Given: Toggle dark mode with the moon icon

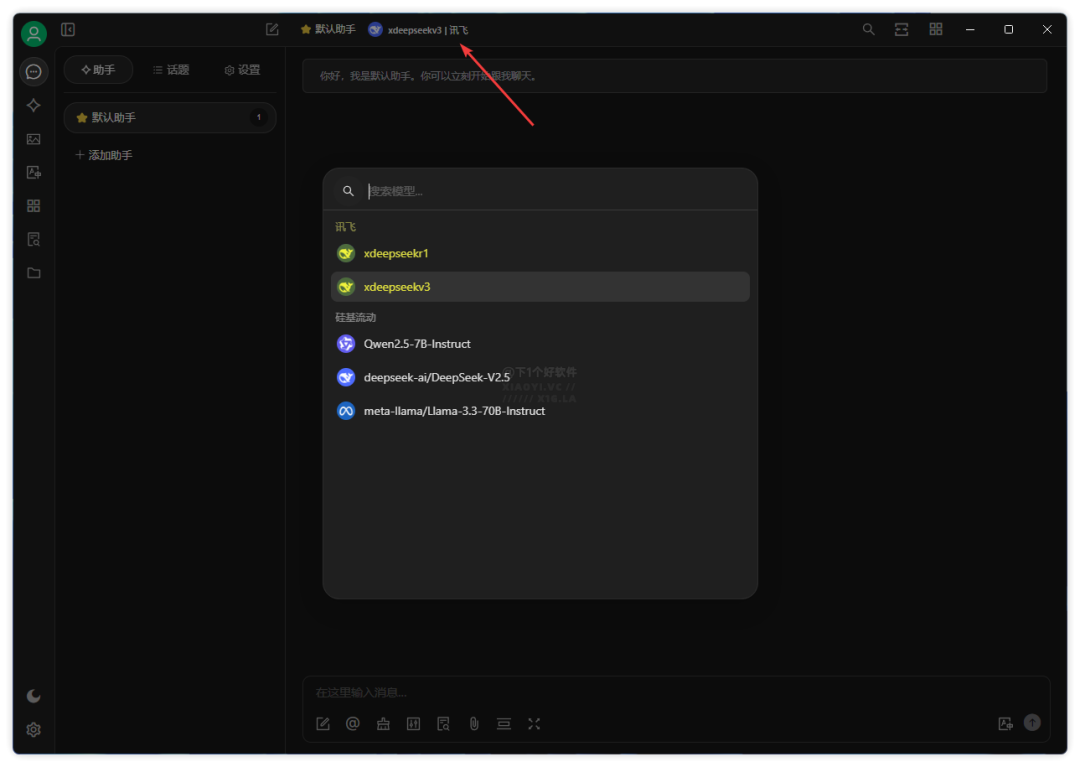Looking at the screenshot, I should (x=33, y=696).
